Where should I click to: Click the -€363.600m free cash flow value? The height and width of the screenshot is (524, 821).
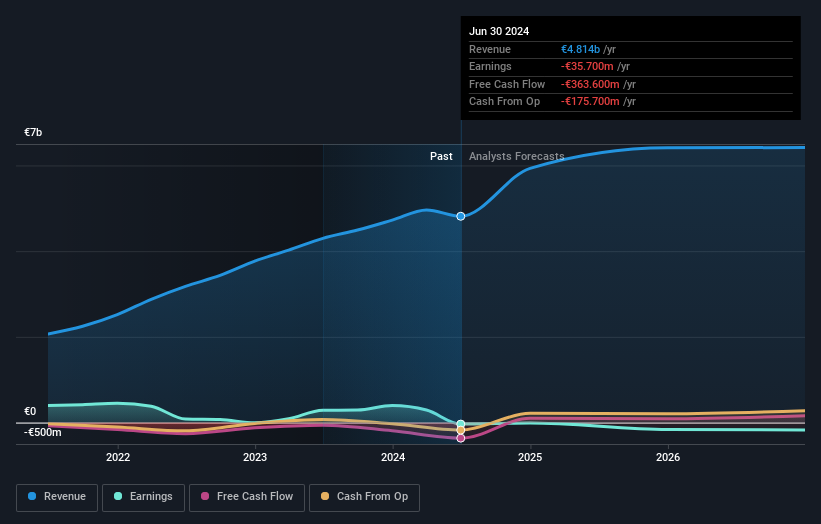tap(590, 84)
